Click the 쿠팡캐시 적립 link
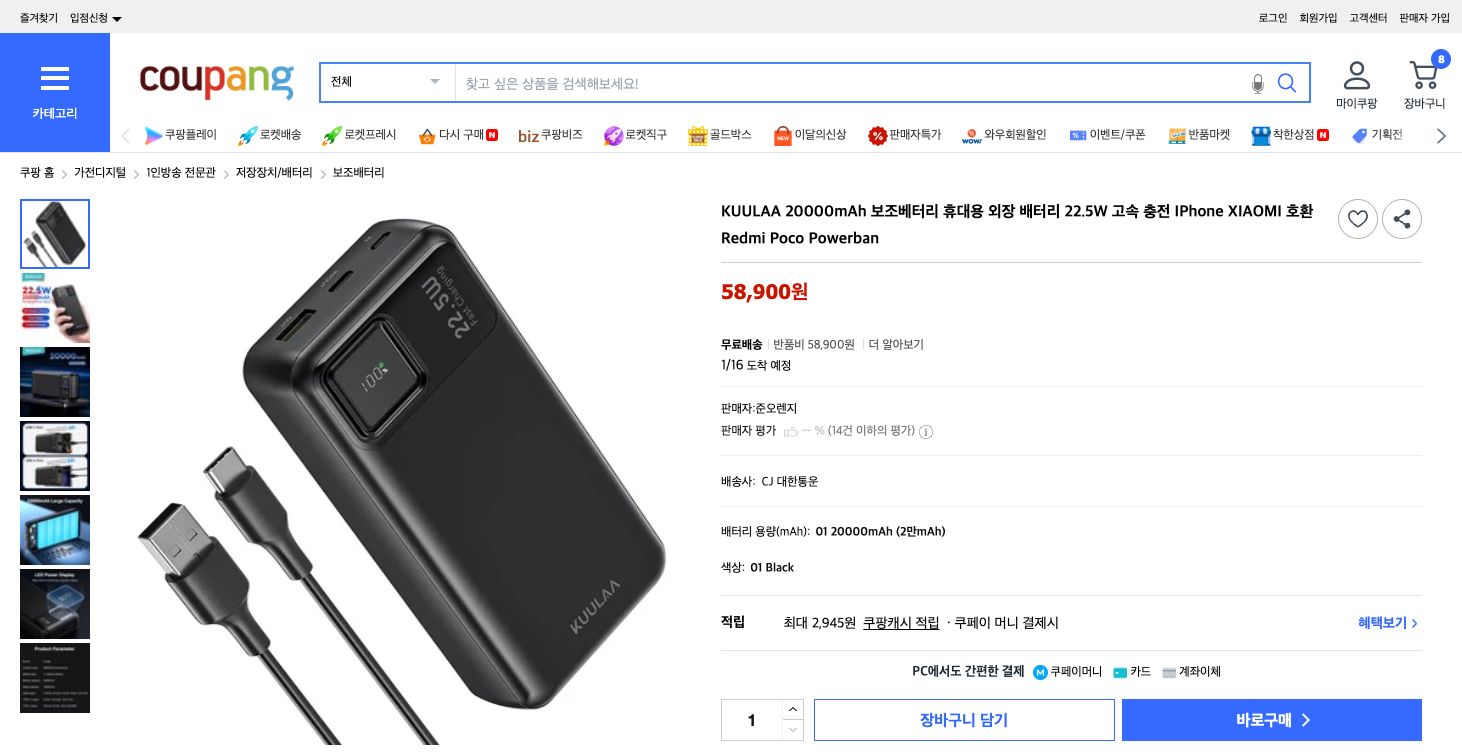Screen dimensions: 1462x752 tap(901, 623)
